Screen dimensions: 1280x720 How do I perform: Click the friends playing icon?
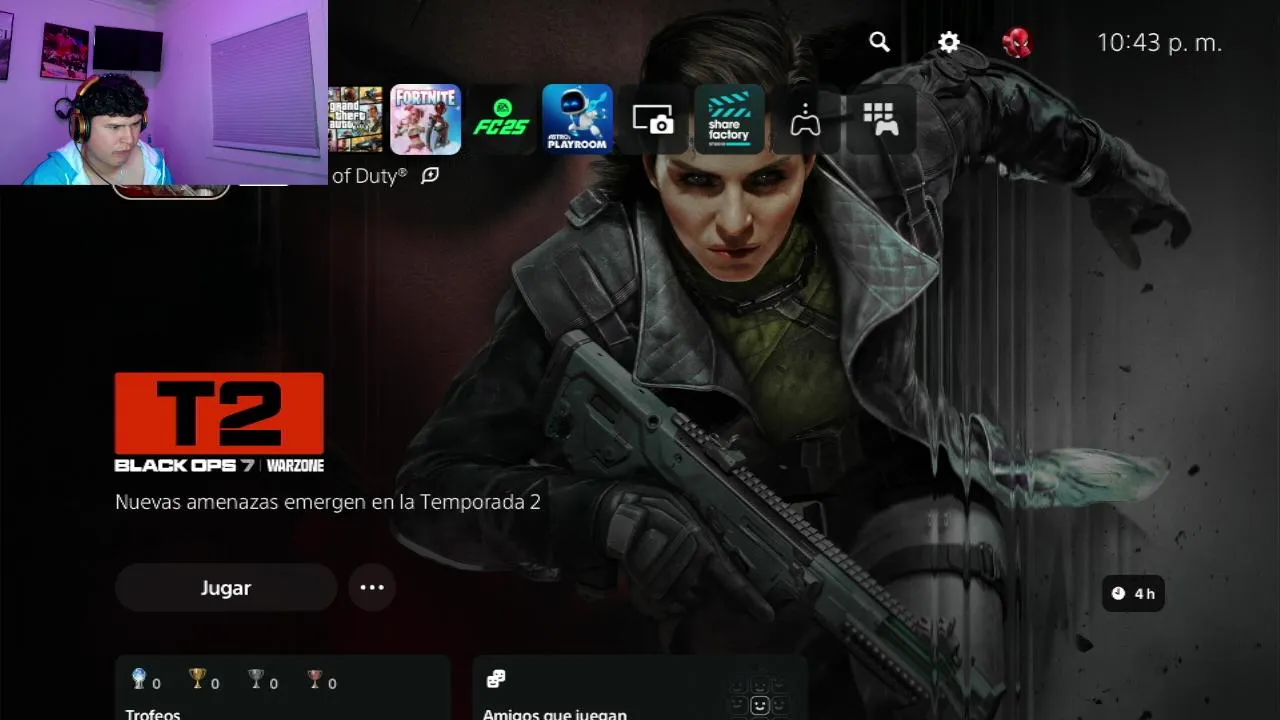[x=495, y=679]
